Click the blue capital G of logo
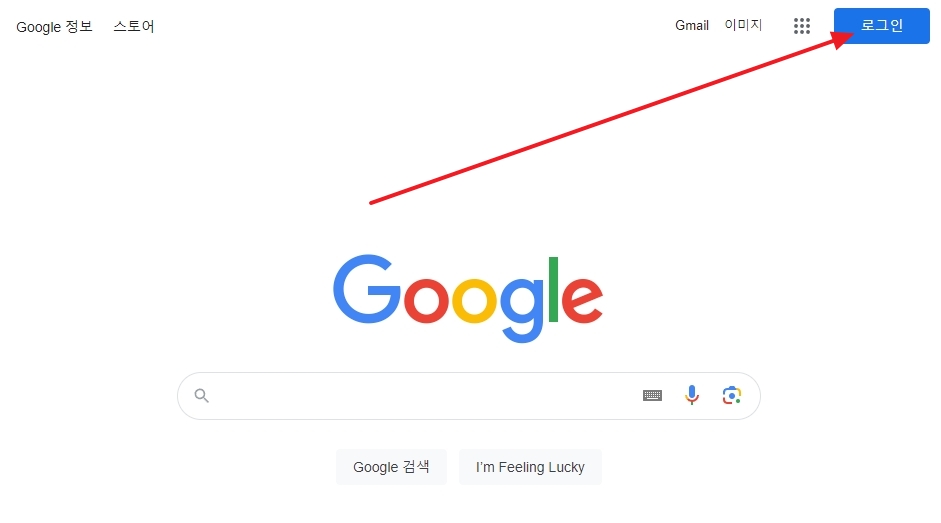This screenshot has width=941, height=523. 367,289
